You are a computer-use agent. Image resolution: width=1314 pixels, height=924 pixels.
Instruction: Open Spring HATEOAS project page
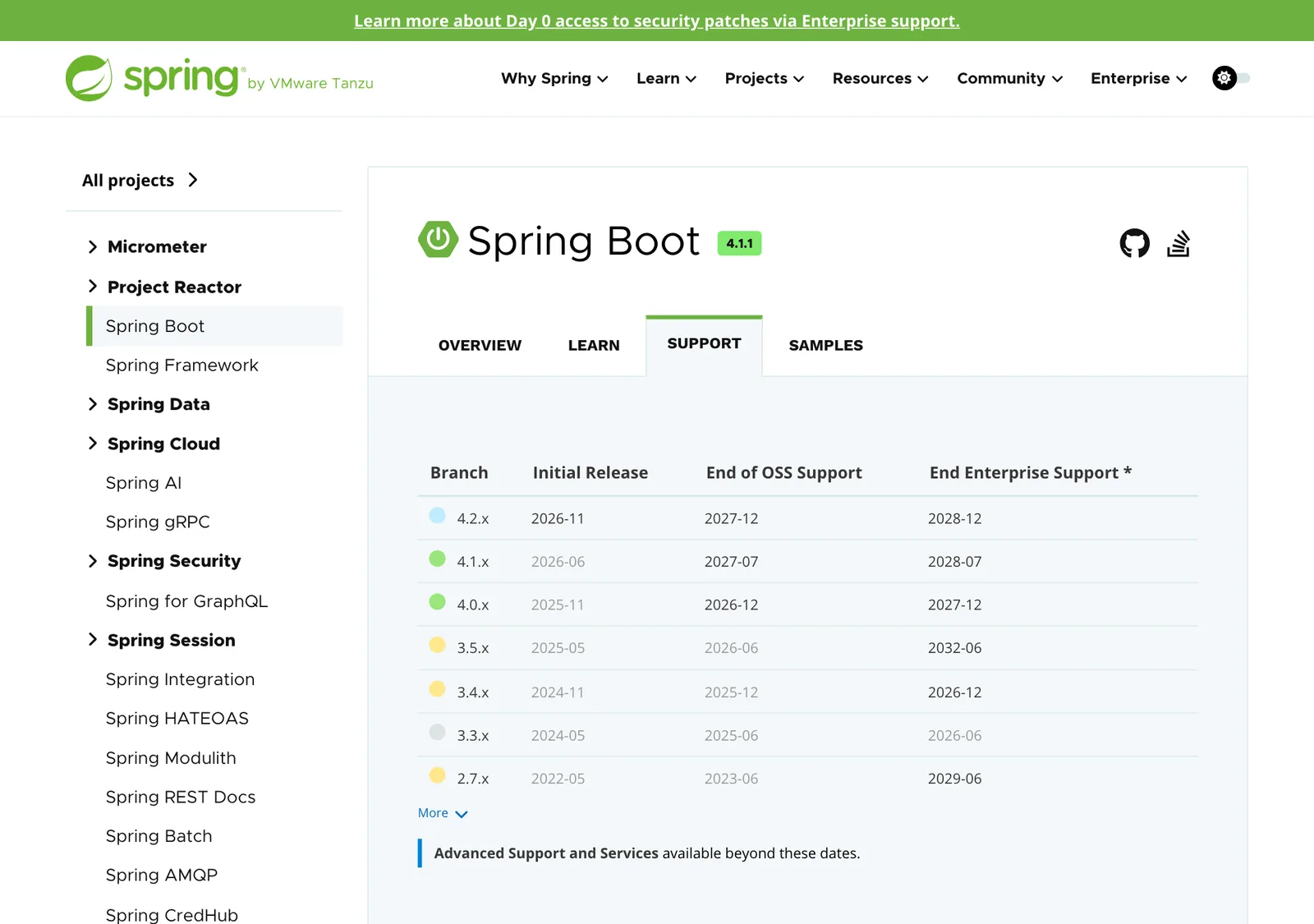click(x=177, y=719)
